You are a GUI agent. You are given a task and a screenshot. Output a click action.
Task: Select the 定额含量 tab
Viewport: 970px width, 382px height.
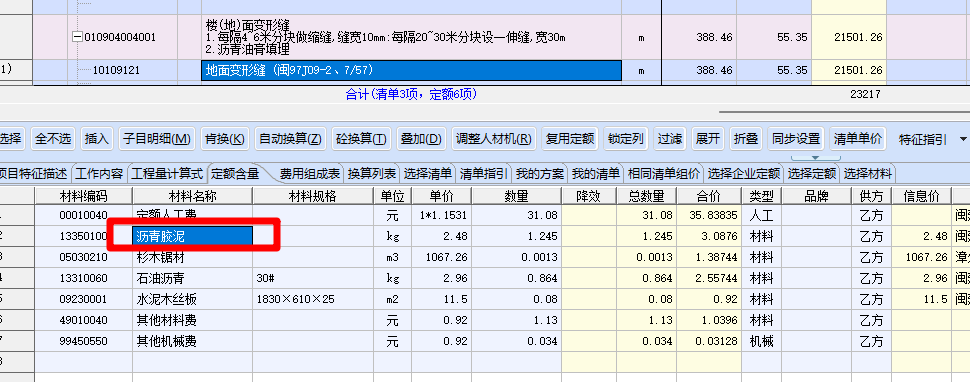click(x=235, y=174)
